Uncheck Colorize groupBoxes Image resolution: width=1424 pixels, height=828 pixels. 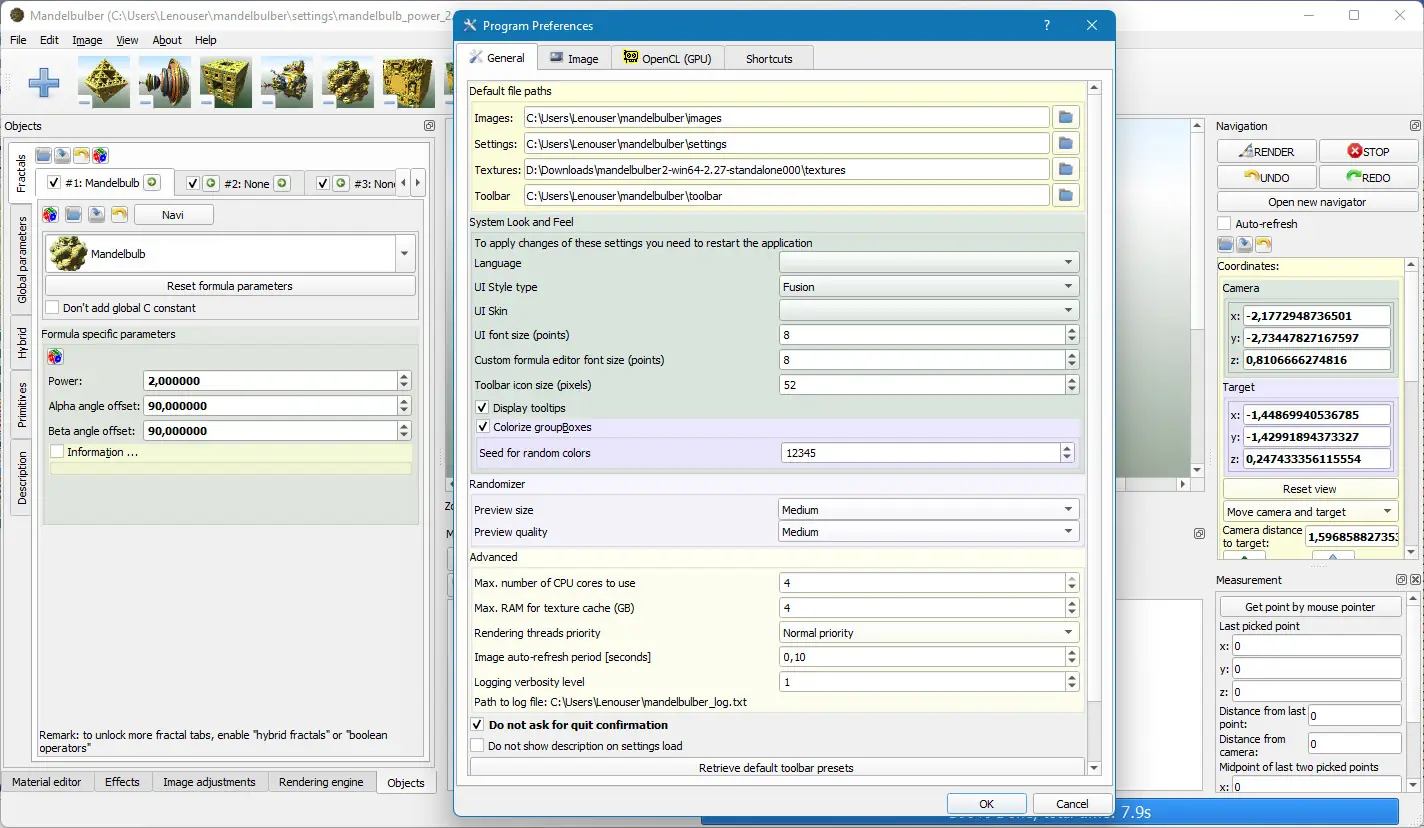482,427
